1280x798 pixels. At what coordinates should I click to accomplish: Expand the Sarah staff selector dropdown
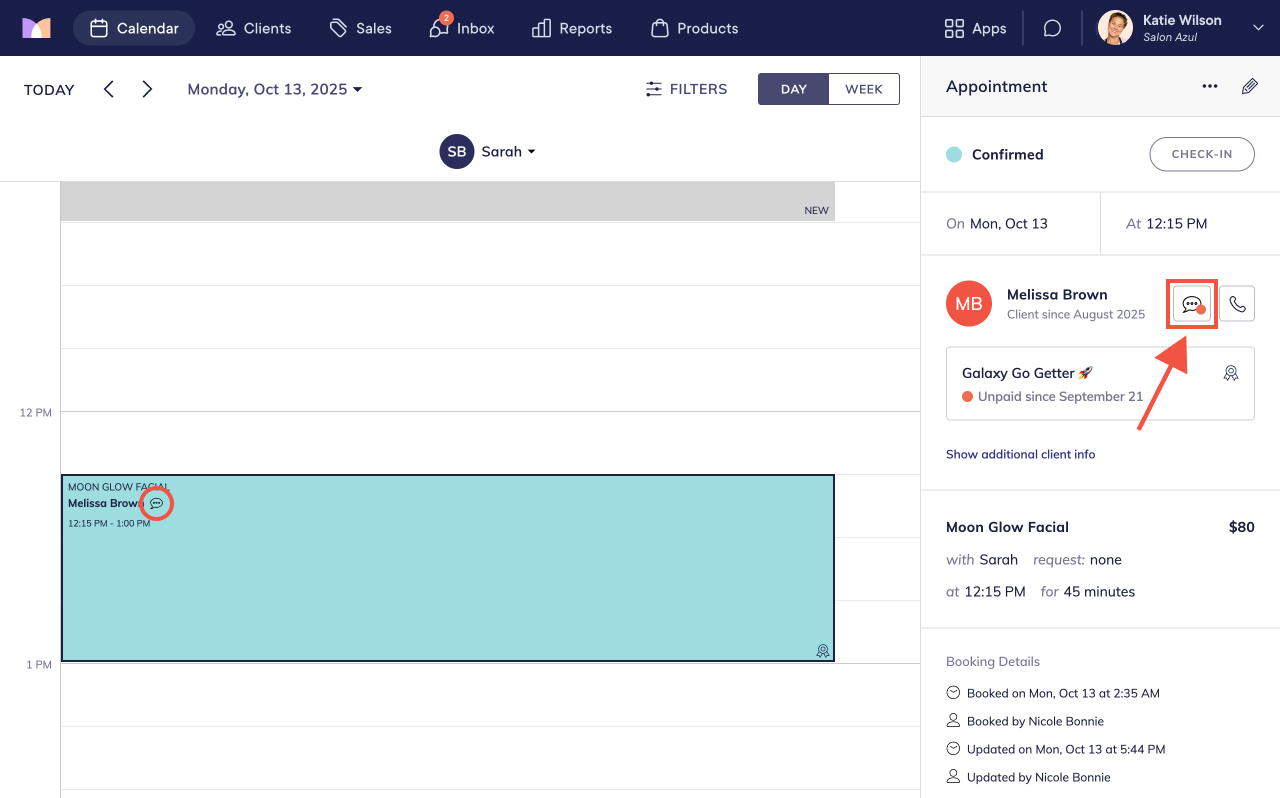pos(509,152)
